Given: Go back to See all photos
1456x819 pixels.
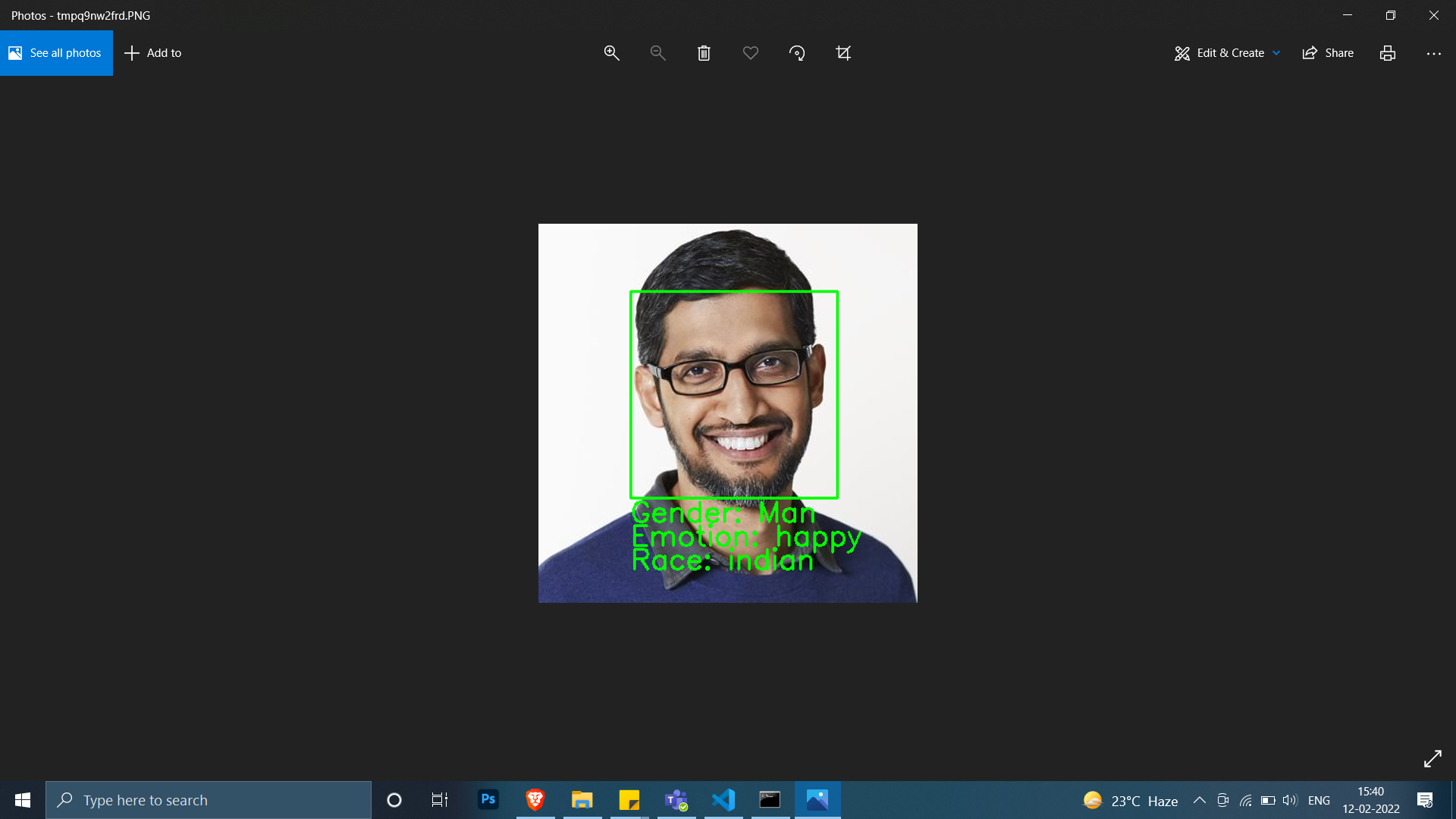Looking at the screenshot, I should click(x=56, y=53).
